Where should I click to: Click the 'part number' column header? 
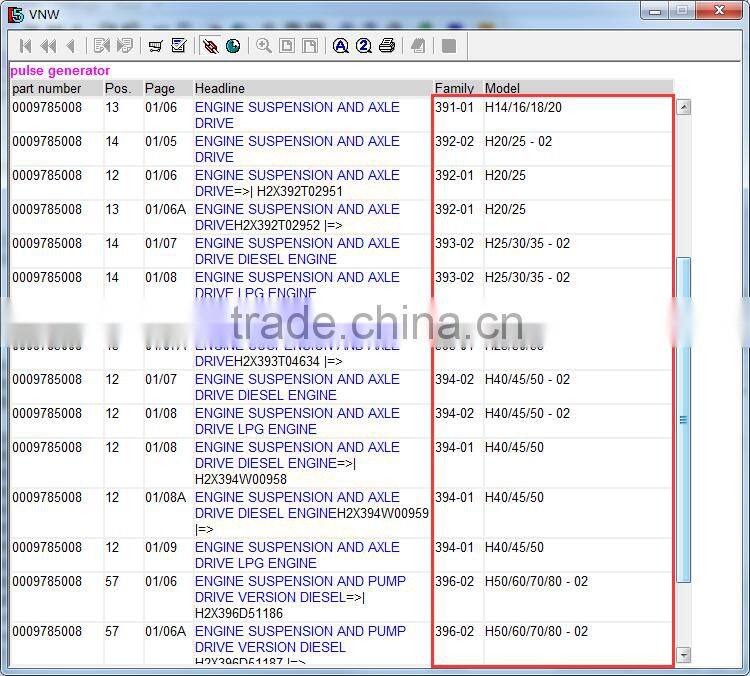[46, 89]
